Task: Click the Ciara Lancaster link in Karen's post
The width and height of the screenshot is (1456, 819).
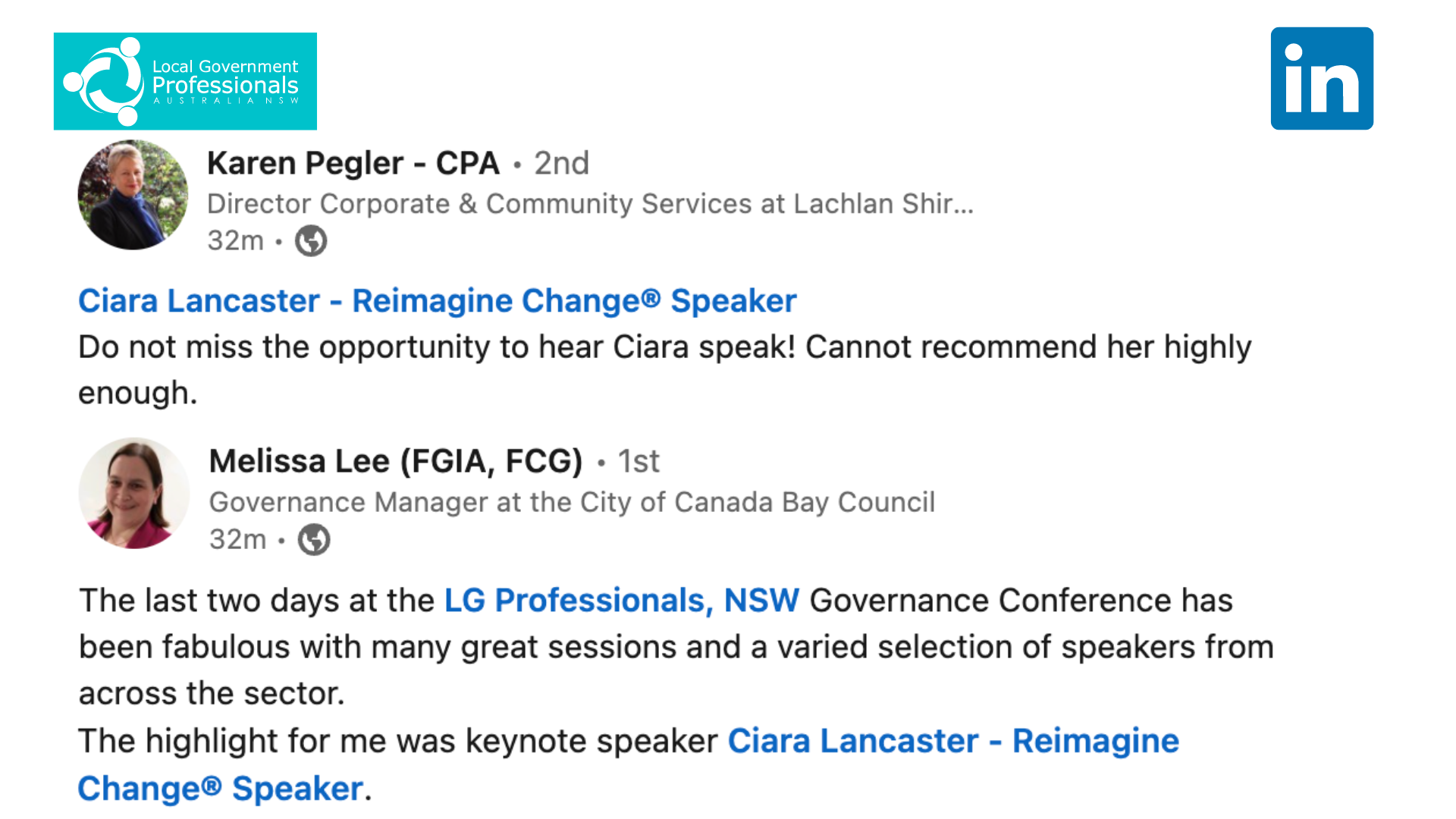Action: [438, 301]
